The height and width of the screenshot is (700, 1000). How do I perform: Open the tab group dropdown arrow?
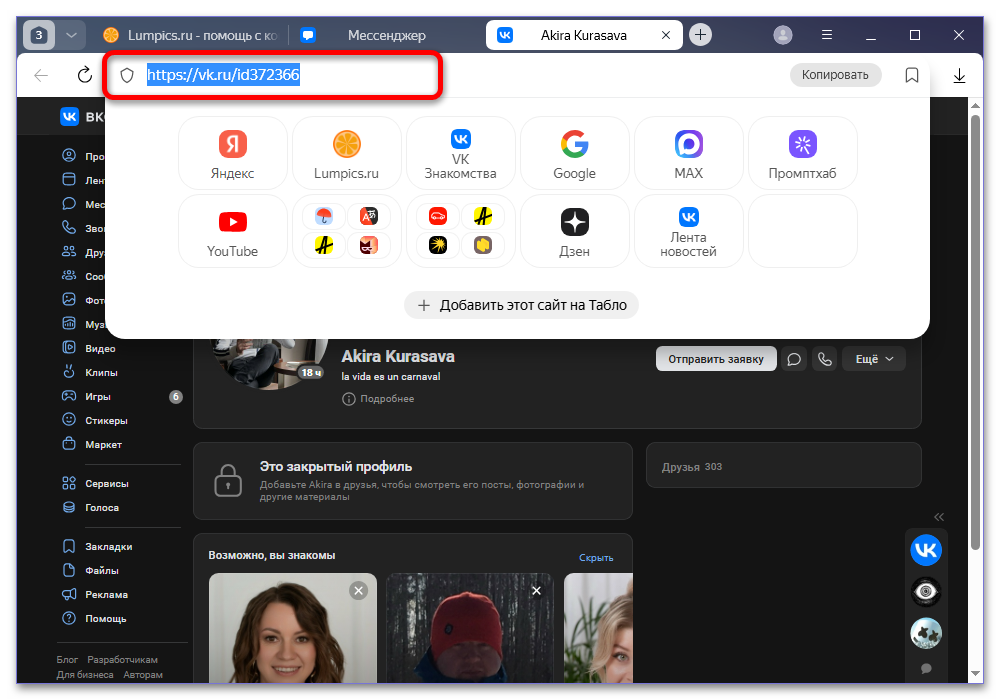(71, 35)
